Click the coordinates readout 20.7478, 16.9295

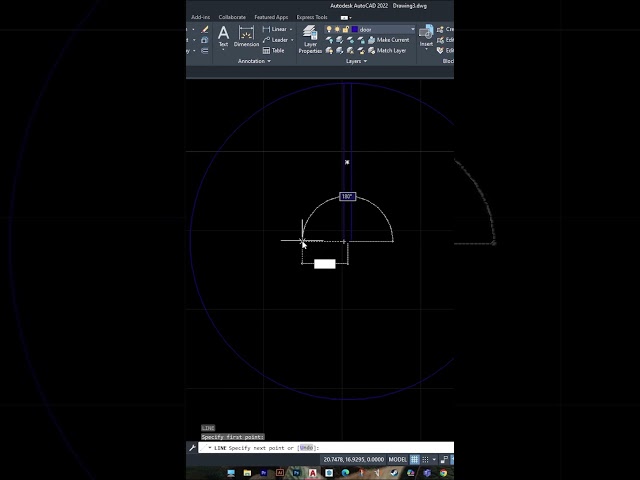pos(353,460)
